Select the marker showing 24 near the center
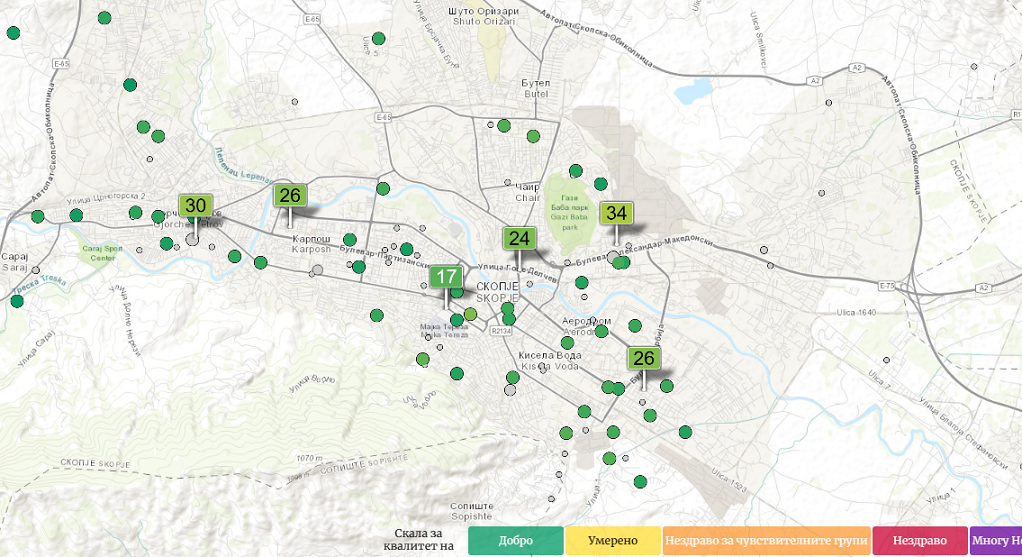The height and width of the screenshot is (557, 1022). (x=518, y=239)
